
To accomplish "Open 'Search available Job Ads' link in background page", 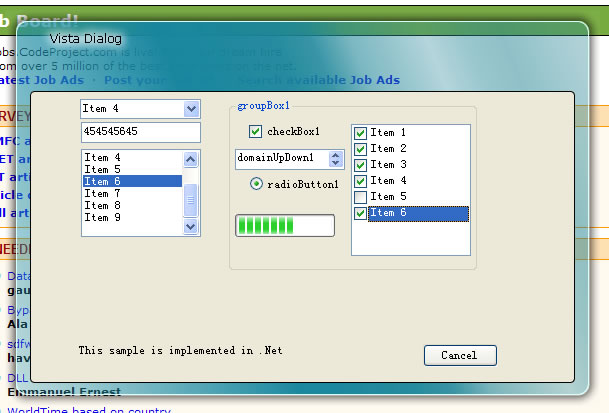I will pyautogui.click(x=319, y=80).
